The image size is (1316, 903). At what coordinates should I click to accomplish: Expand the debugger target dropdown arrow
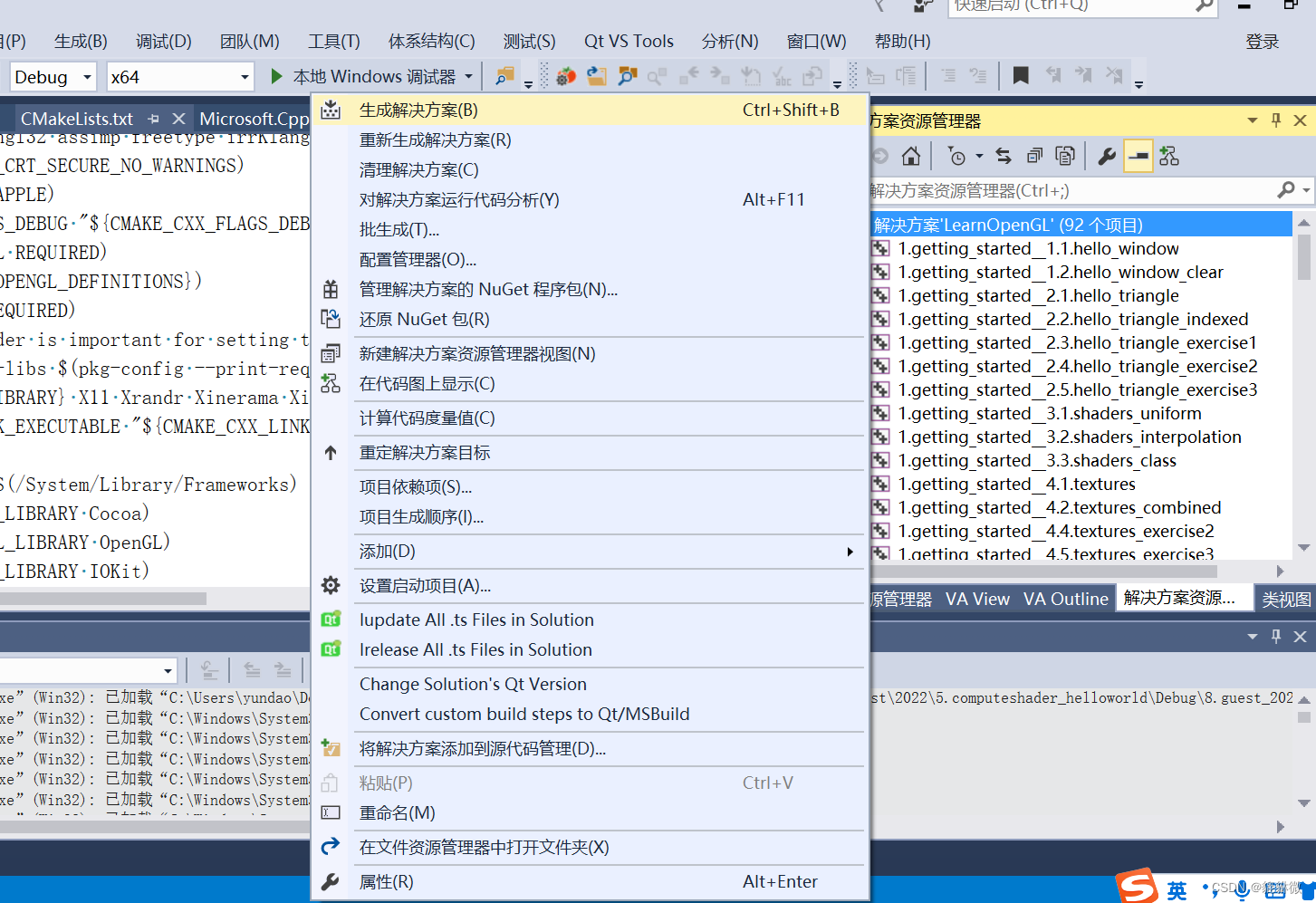pos(468,76)
